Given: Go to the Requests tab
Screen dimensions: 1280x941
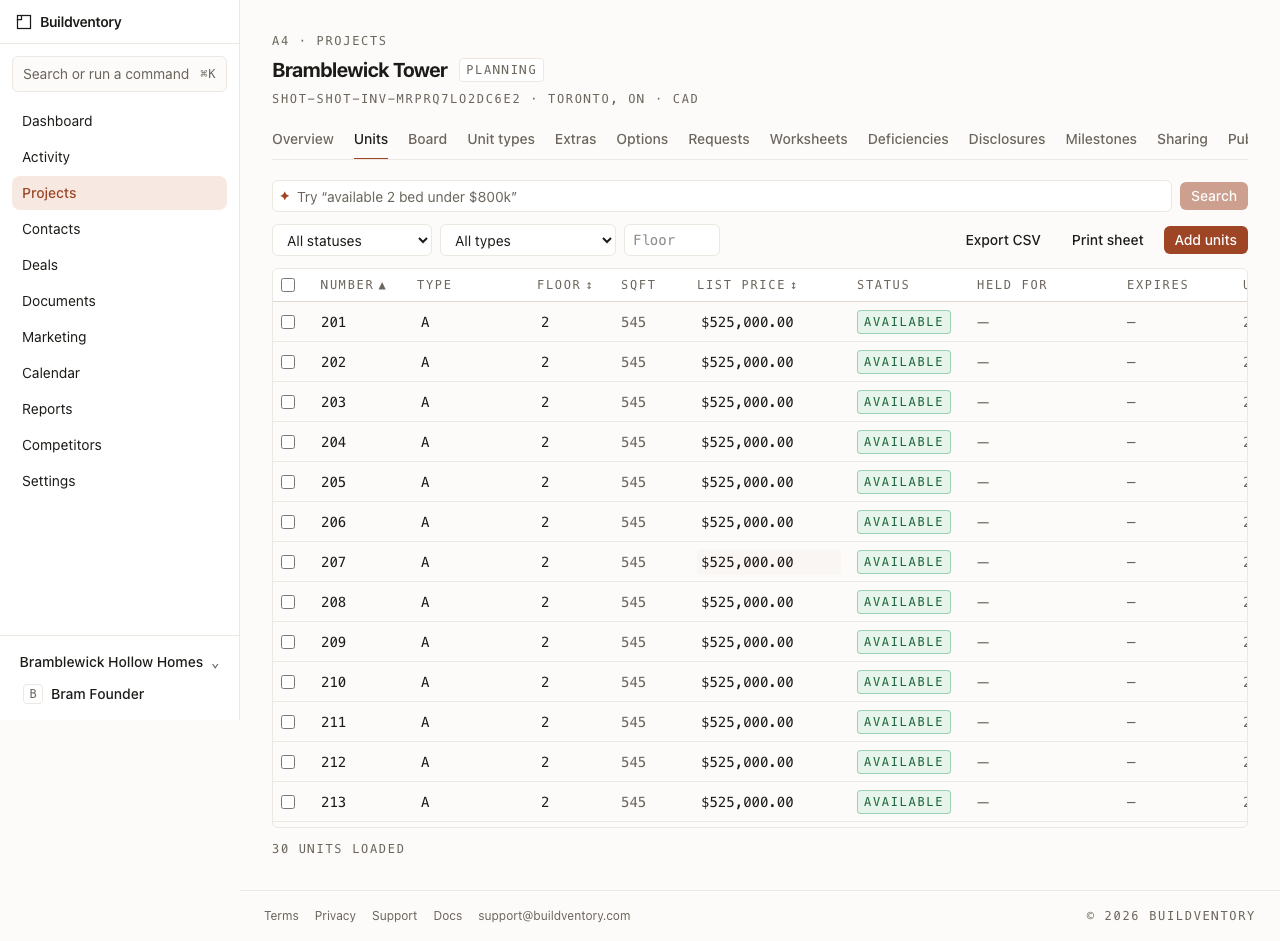Looking at the screenshot, I should tap(719, 139).
